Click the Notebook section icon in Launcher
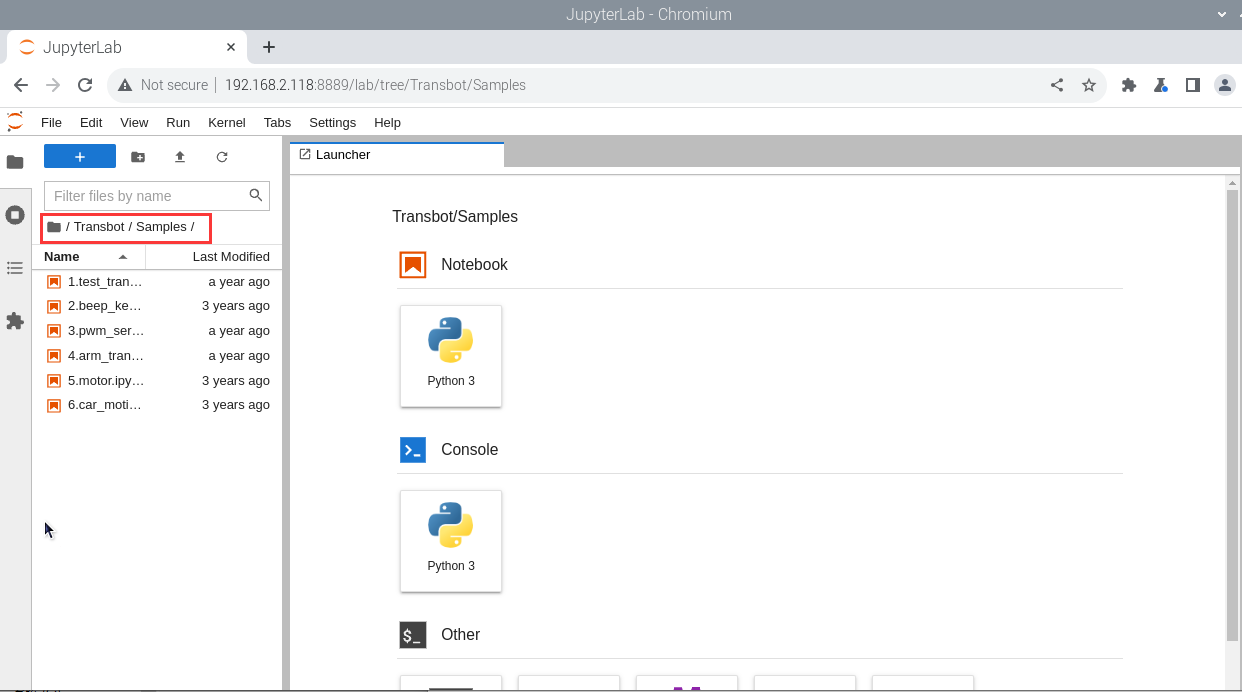Screen dimensions: 1242x692 click(x=413, y=265)
